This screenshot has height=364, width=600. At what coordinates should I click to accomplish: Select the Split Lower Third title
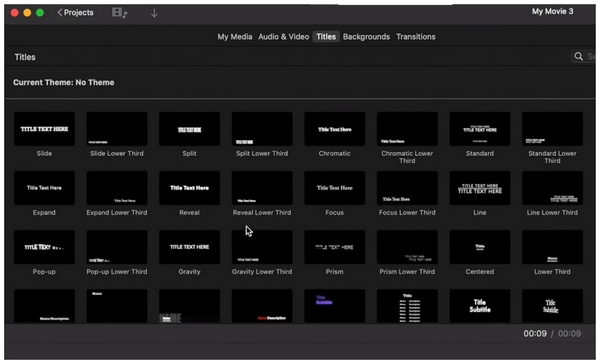tap(262, 129)
